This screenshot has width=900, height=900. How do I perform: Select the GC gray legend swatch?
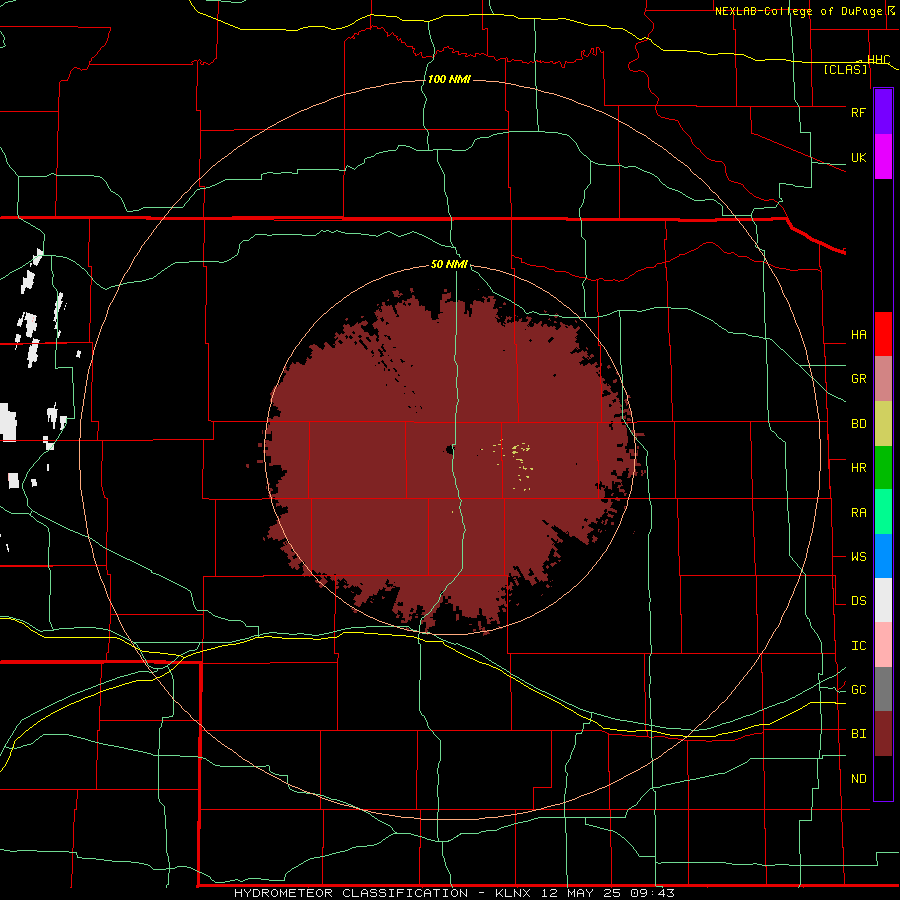pyautogui.click(x=883, y=689)
